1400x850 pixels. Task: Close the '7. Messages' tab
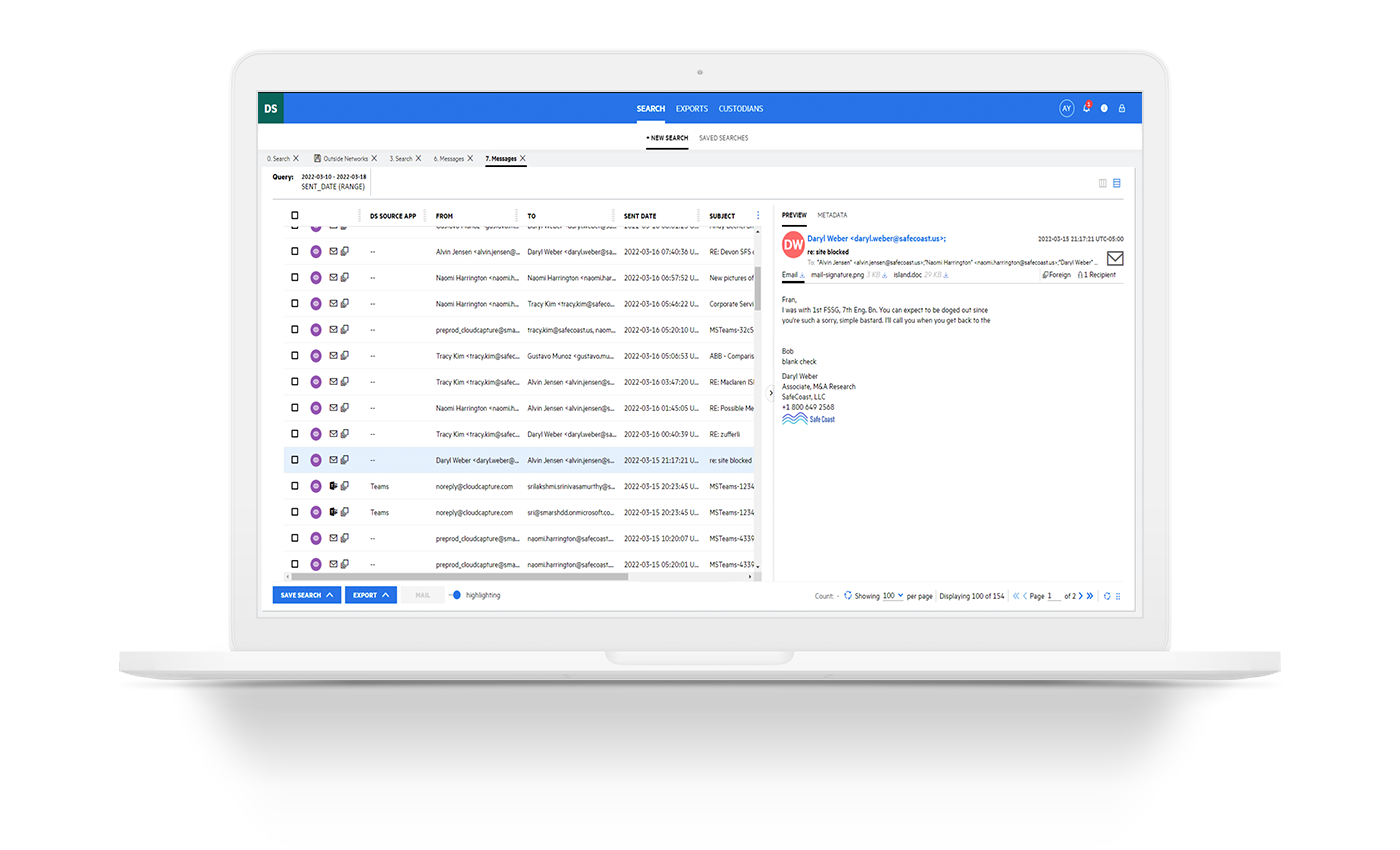click(523, 158)
